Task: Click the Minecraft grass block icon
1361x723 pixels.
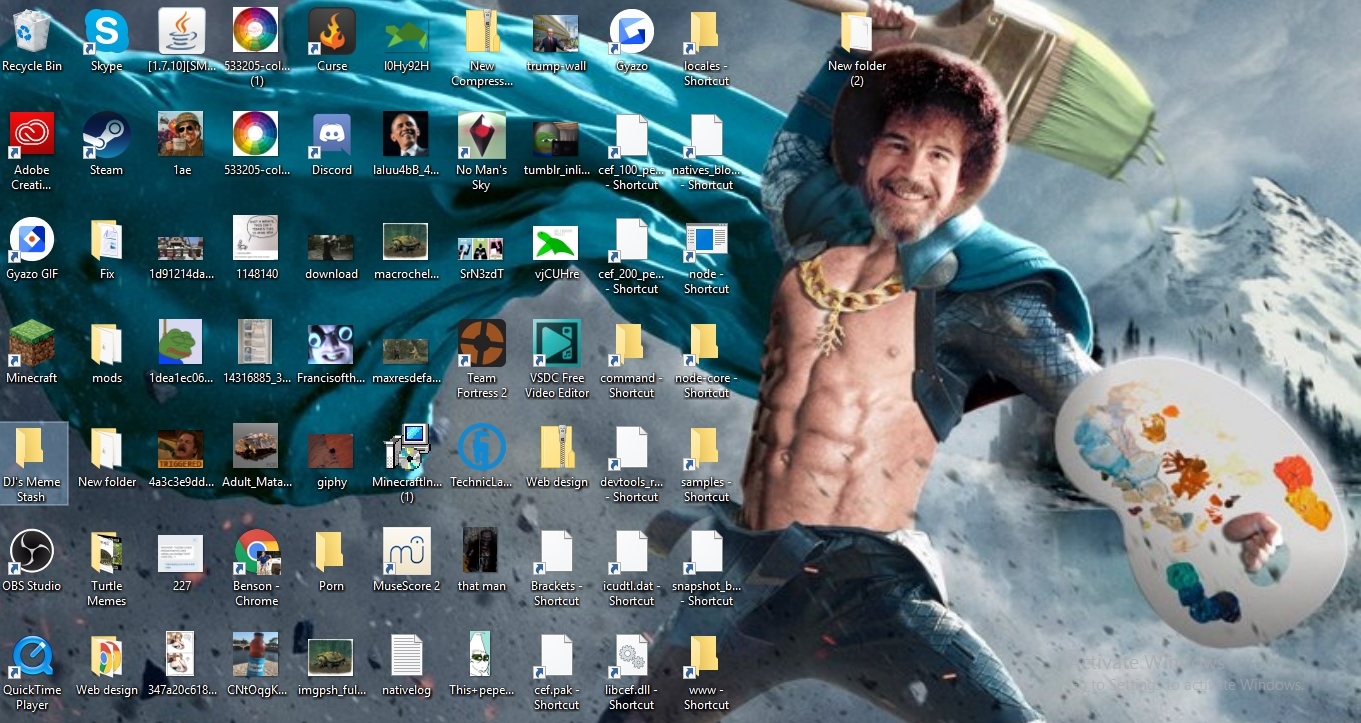Action: [32, 344]
